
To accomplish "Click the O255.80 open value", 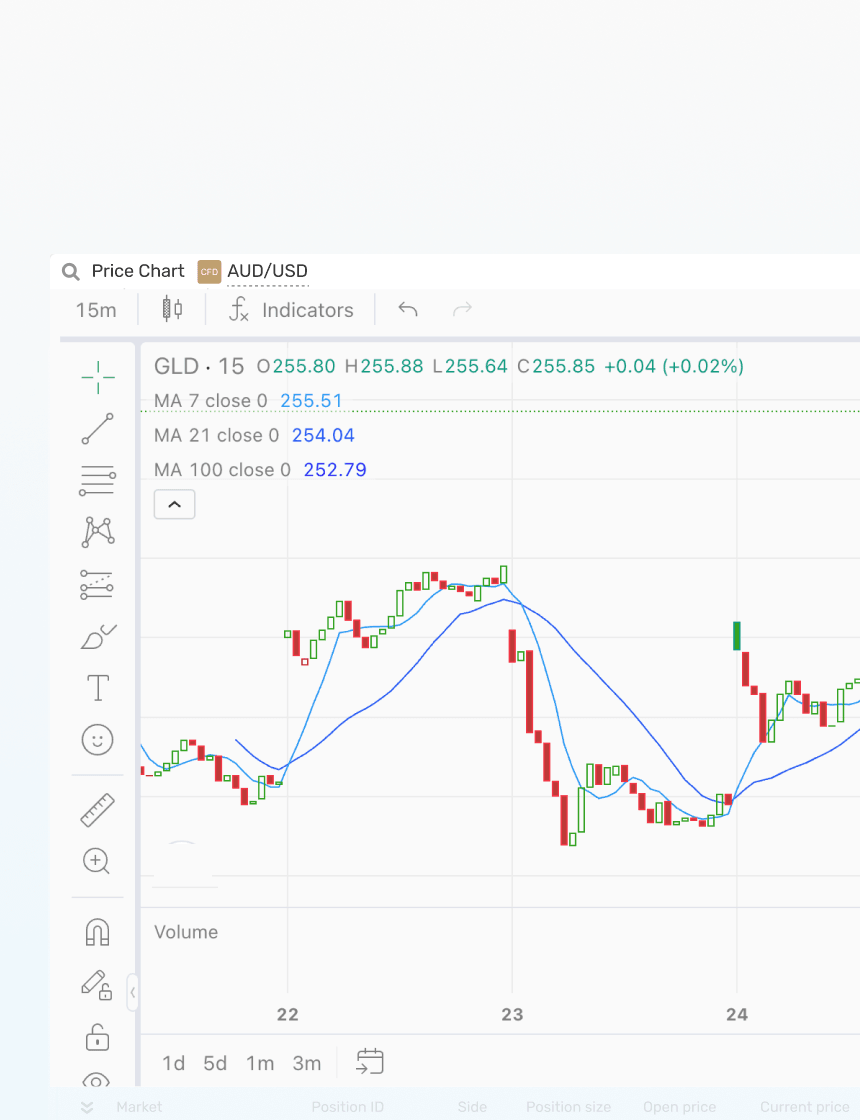I will (x=296, y=366).
